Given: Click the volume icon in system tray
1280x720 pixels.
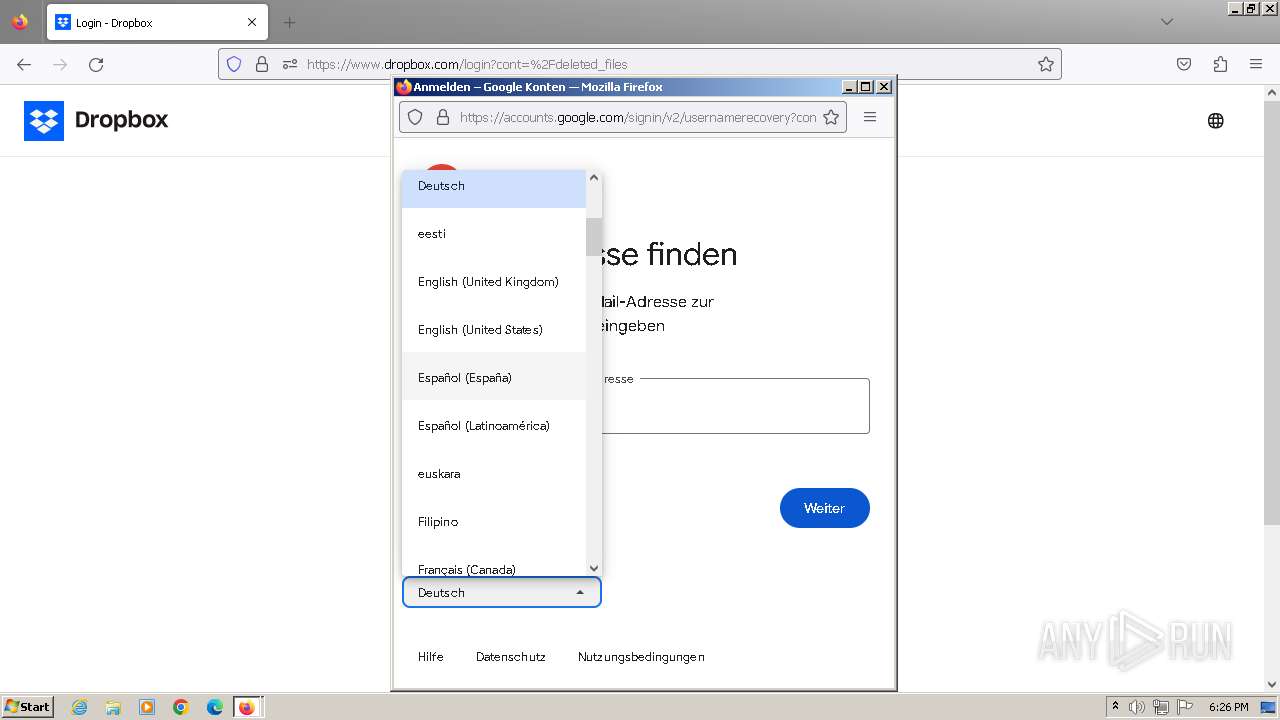Looking at the screenshot, I should [x=1137, y=707].
